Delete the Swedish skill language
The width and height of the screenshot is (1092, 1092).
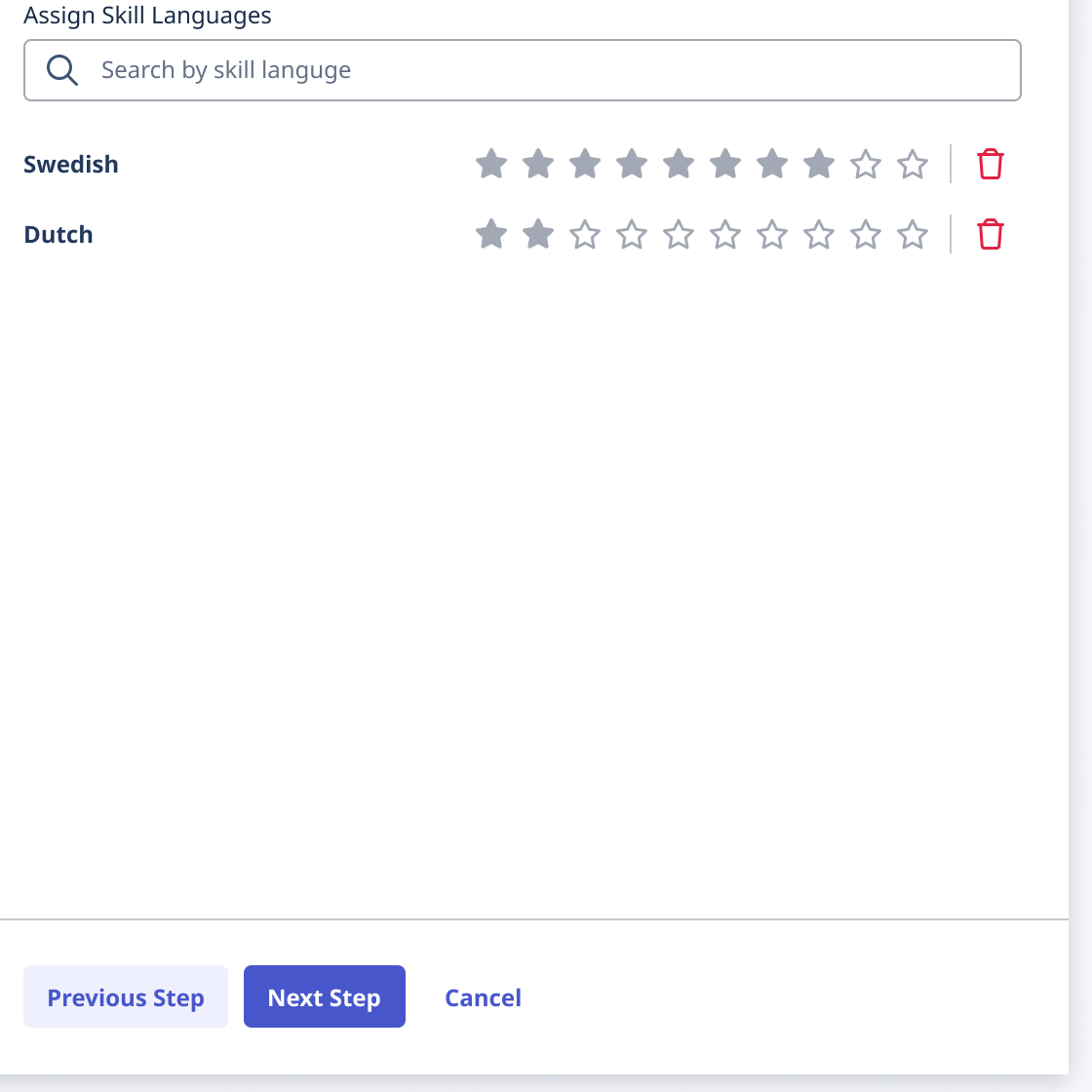click(x=990, y=164)
